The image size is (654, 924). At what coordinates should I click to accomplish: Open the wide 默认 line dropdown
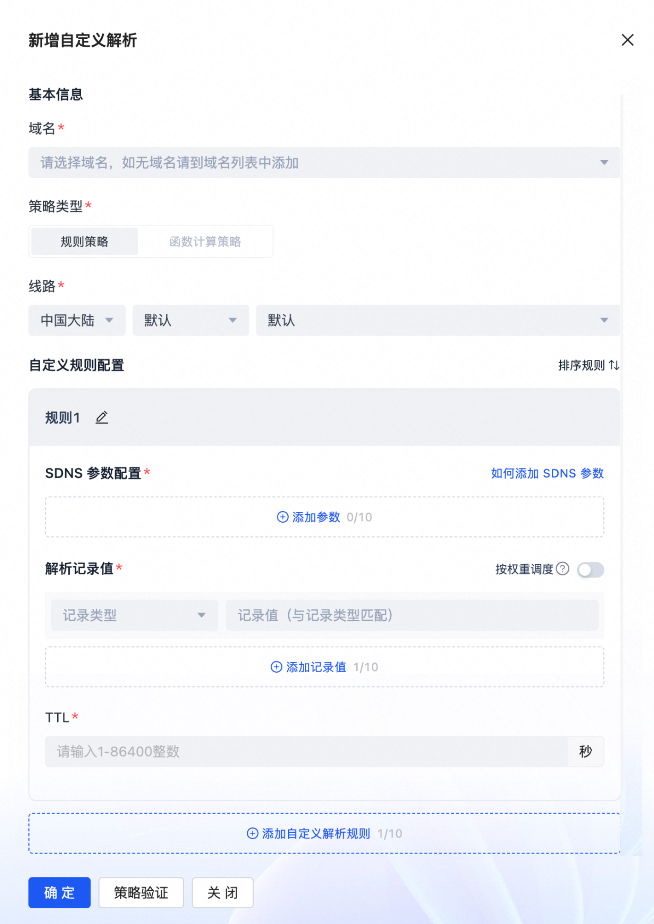pos(438,321)
